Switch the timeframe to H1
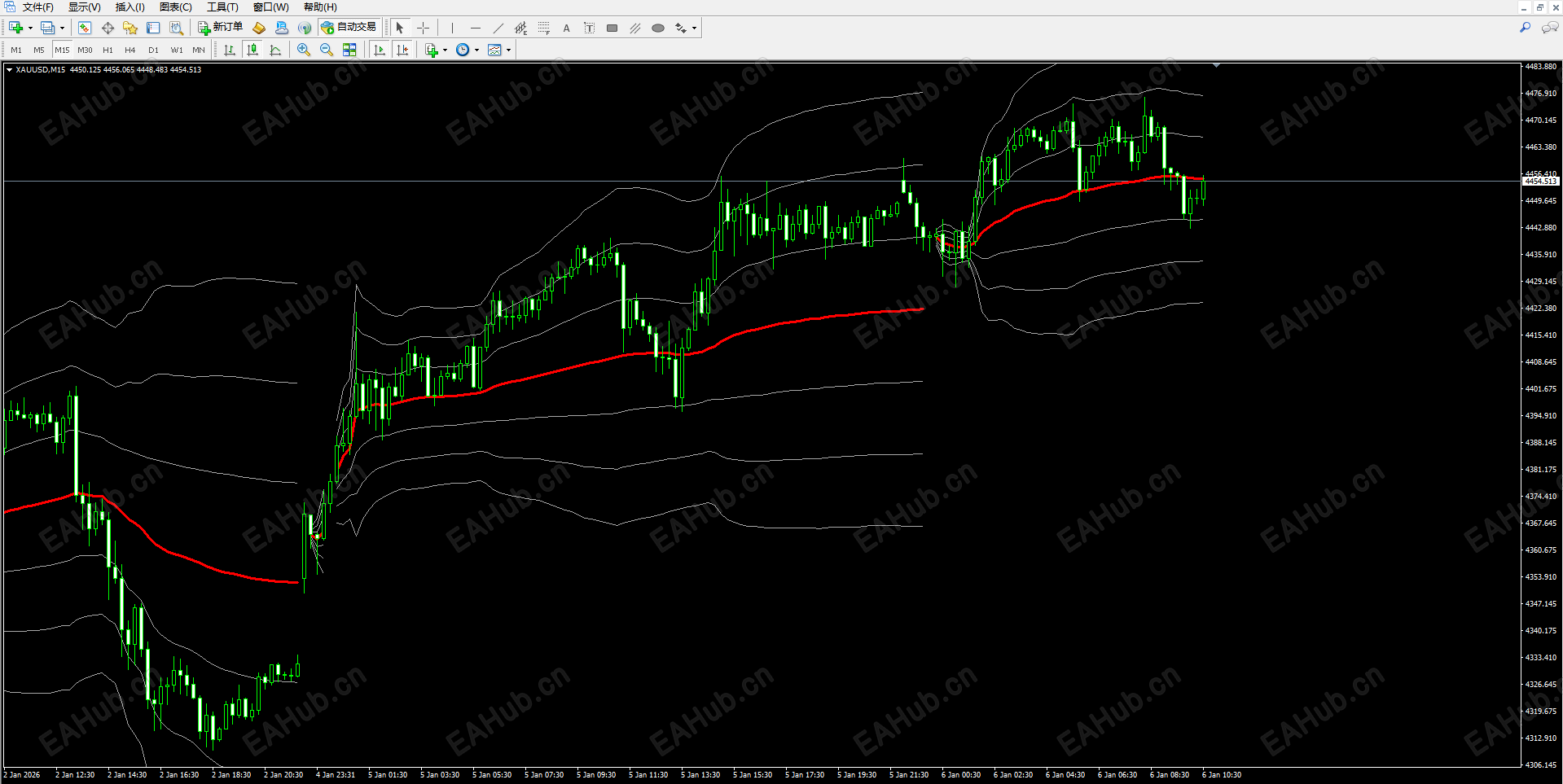Viewport: 1563px width, 784px height. 108,50
